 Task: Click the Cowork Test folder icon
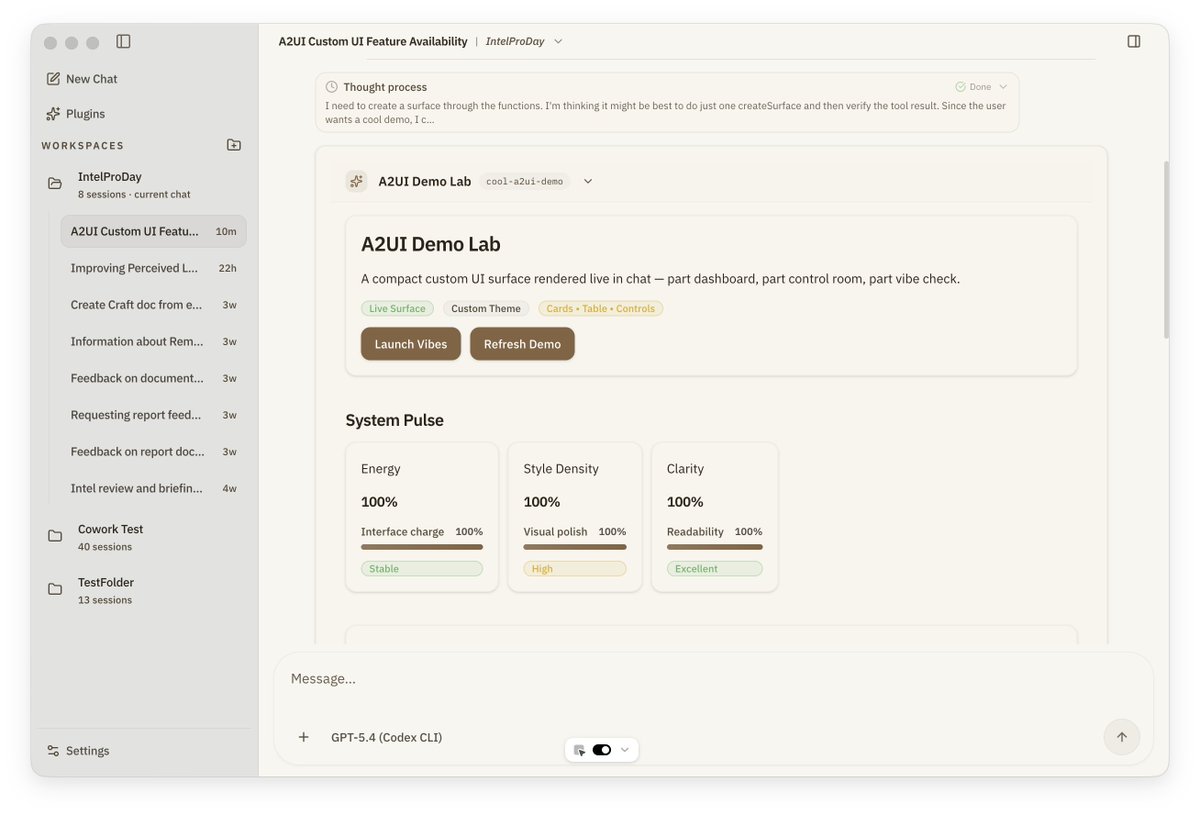(55, 536)
